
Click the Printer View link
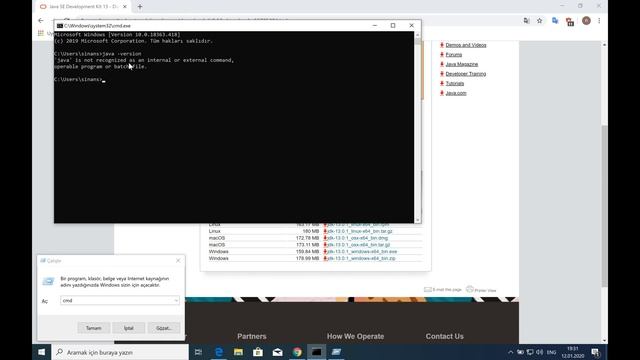click(x=481, y=290)
